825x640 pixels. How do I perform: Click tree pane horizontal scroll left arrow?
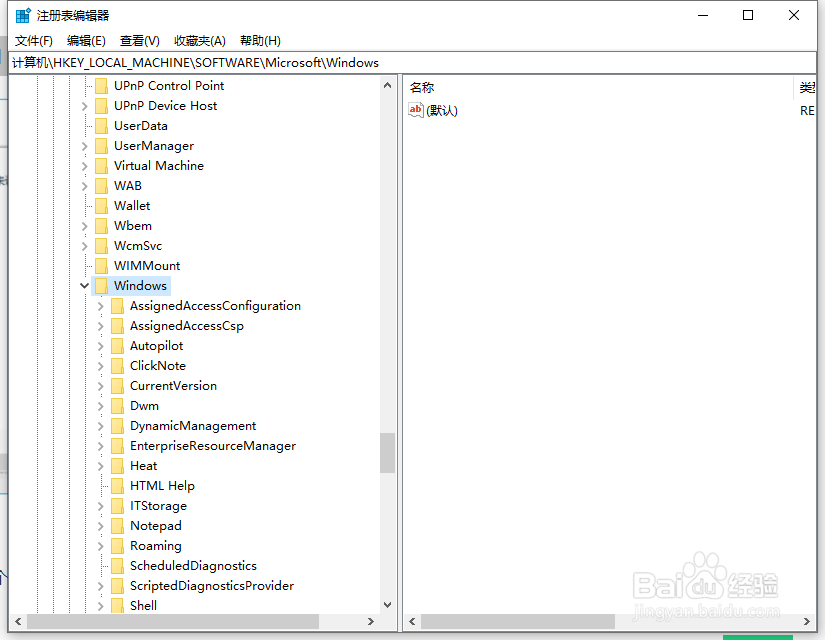(x=18, y=622)
